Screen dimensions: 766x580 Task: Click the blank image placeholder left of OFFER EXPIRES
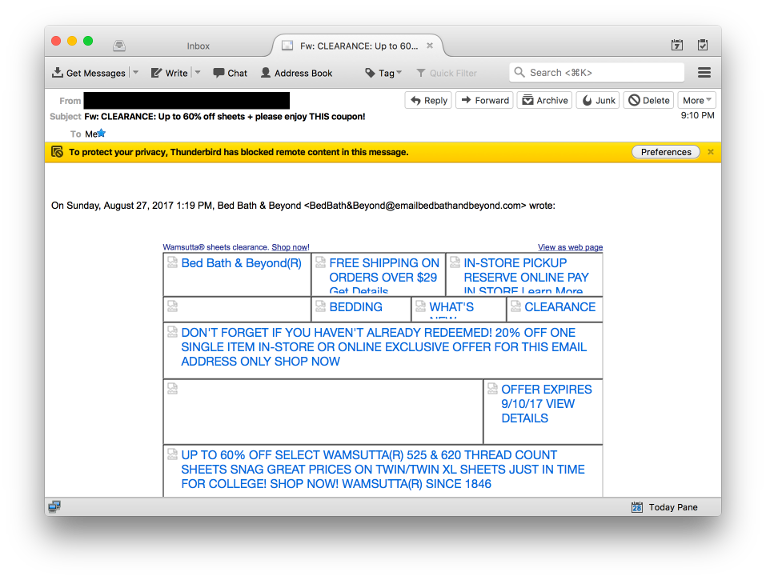tap(172, 388)
